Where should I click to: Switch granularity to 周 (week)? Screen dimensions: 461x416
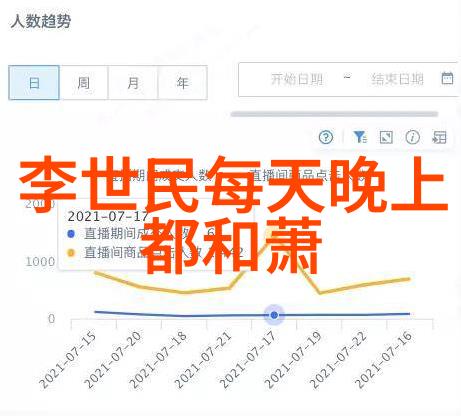[84, 83]
